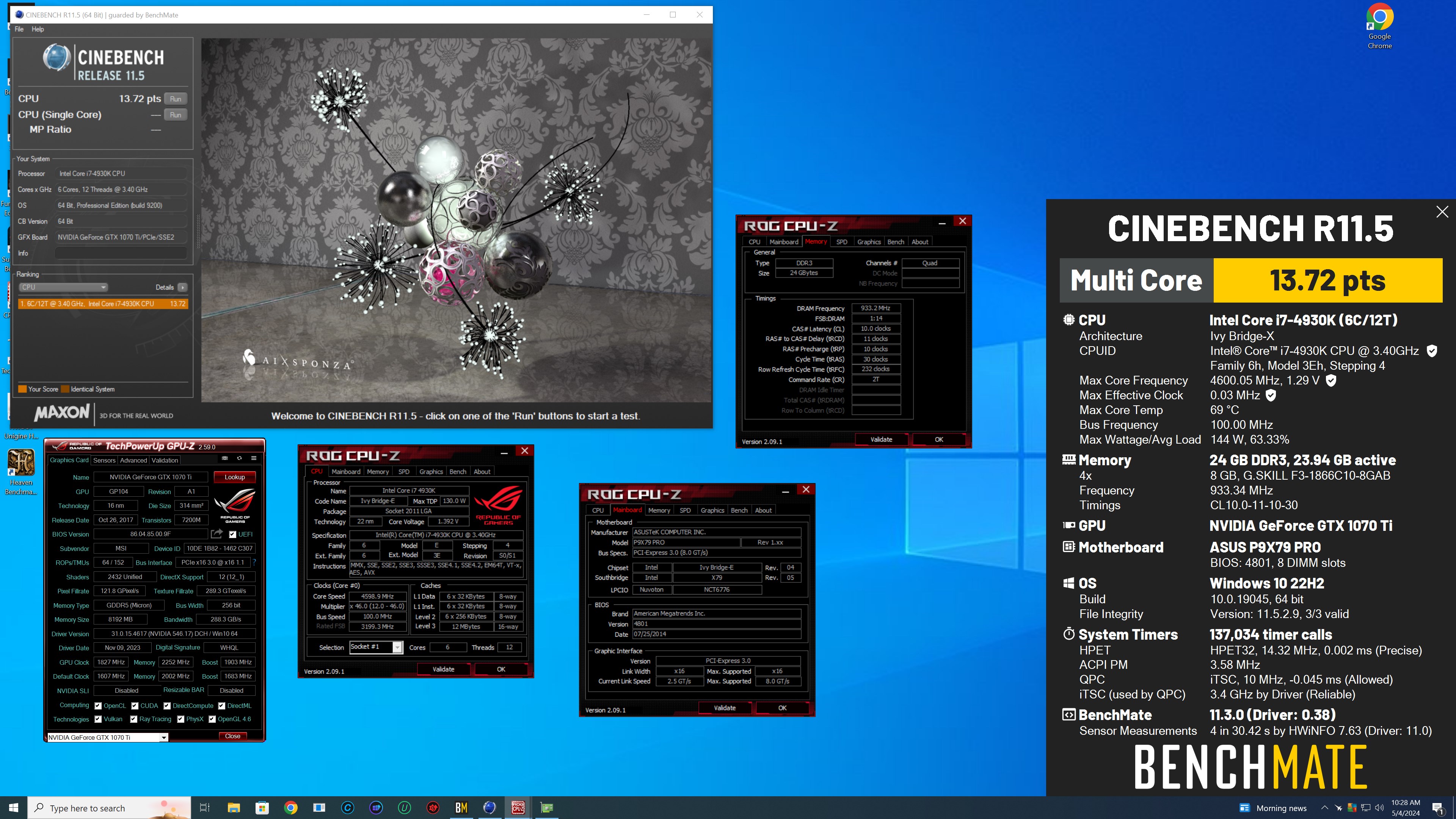Open Microsoft Store from the taskbar
The height and width of the screenshot is (819, 1456).
(262, 808)
